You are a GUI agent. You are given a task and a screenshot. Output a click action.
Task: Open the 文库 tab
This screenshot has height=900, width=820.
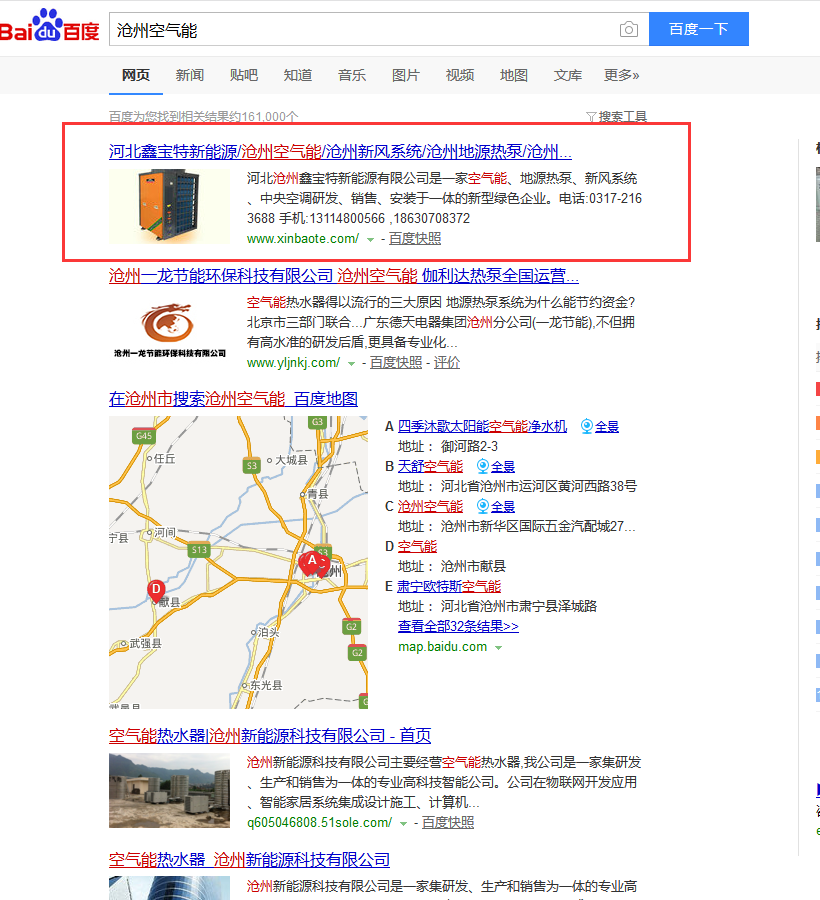coord(568,75)
